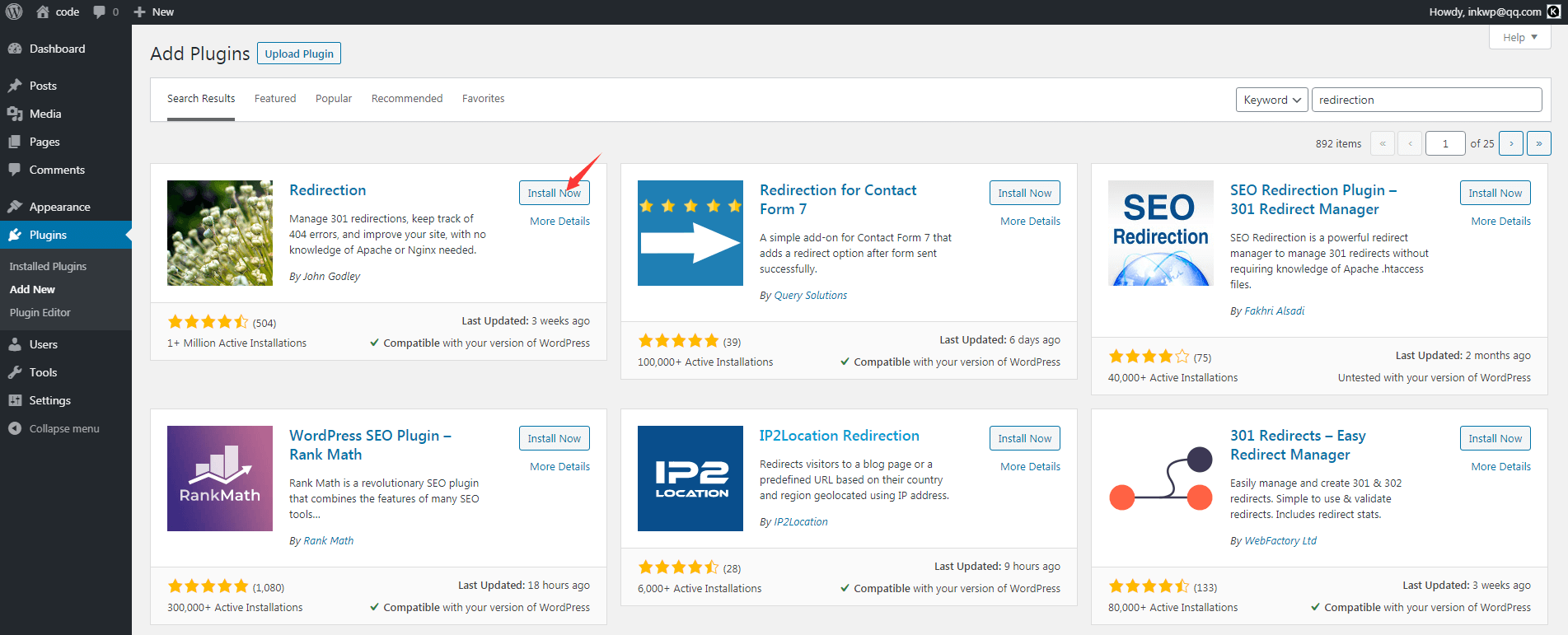Screen dimensions: 1568x635
Task: View More Details for IP2Location Redirection
Action: (1030, 467)
